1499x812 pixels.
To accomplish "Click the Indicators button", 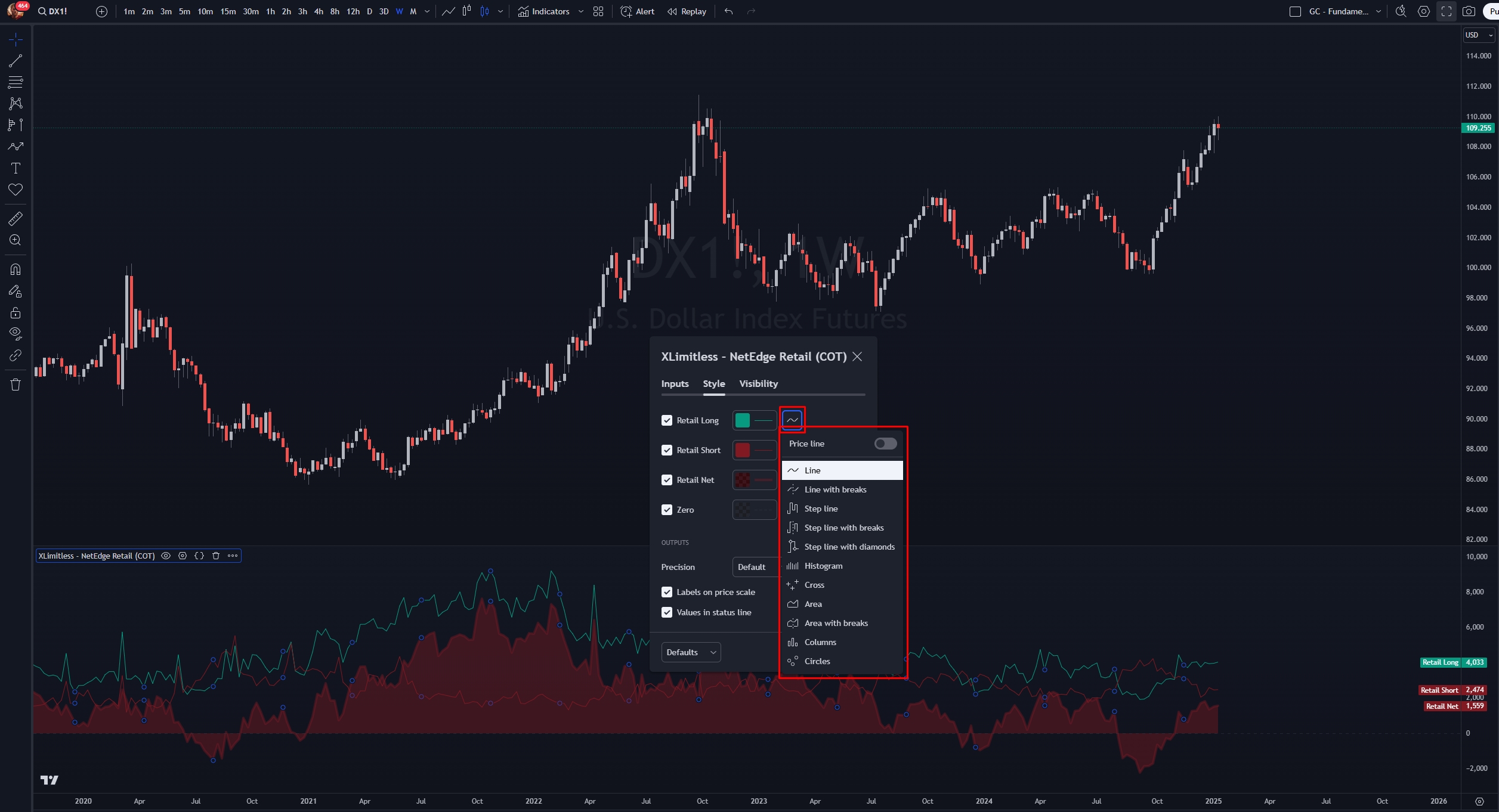I will 543,11.
